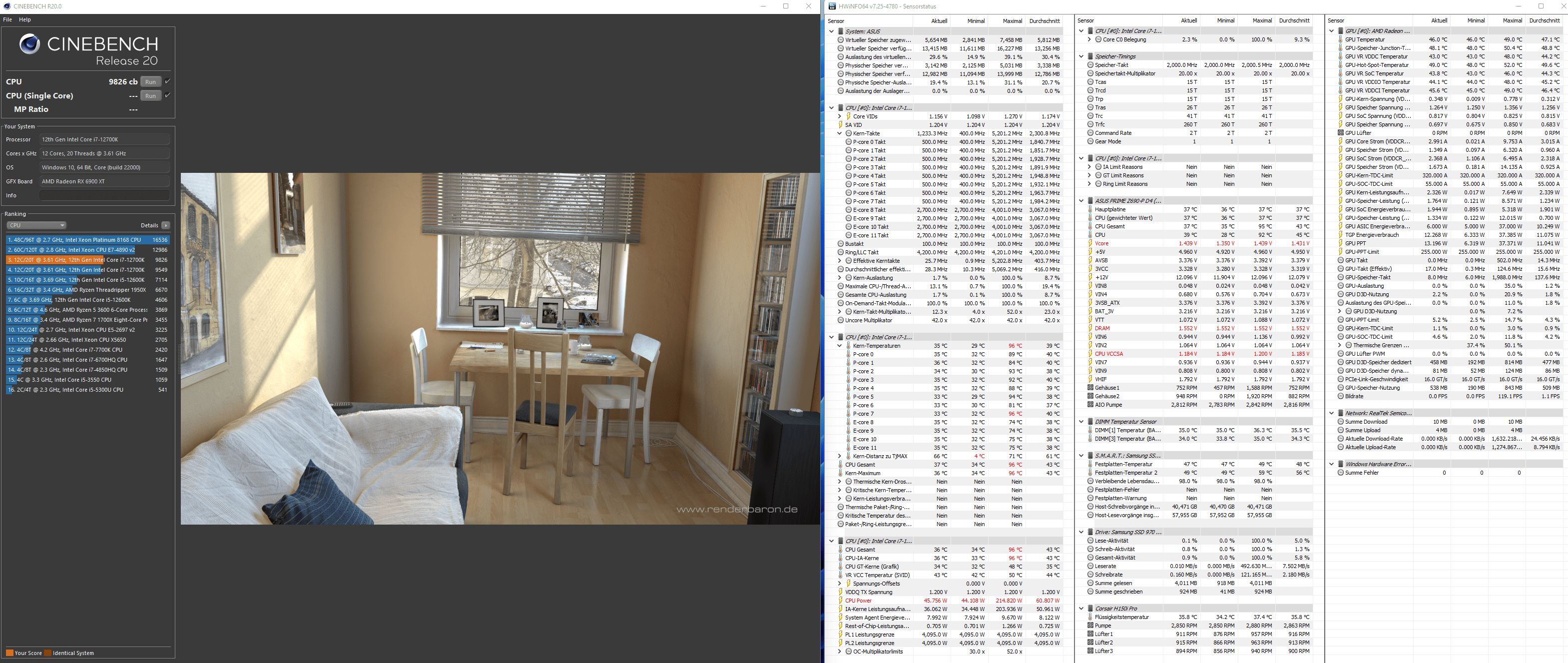Click the fan icon next to Lüfter3

1090,652
